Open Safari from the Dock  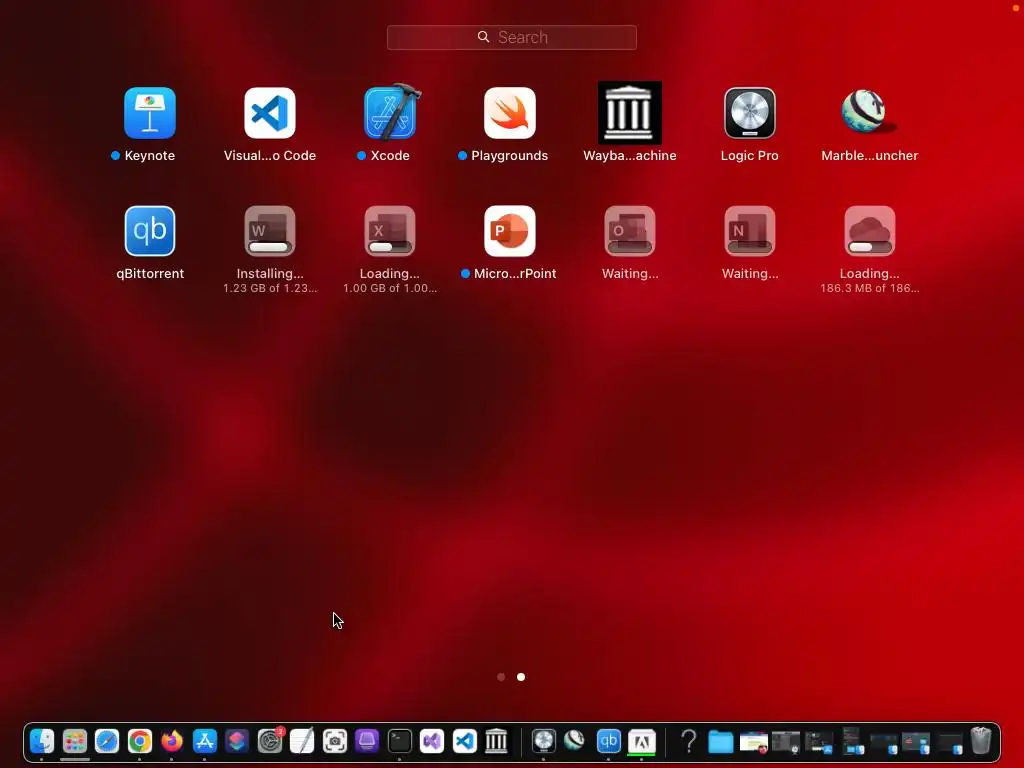tap(107, 741)
